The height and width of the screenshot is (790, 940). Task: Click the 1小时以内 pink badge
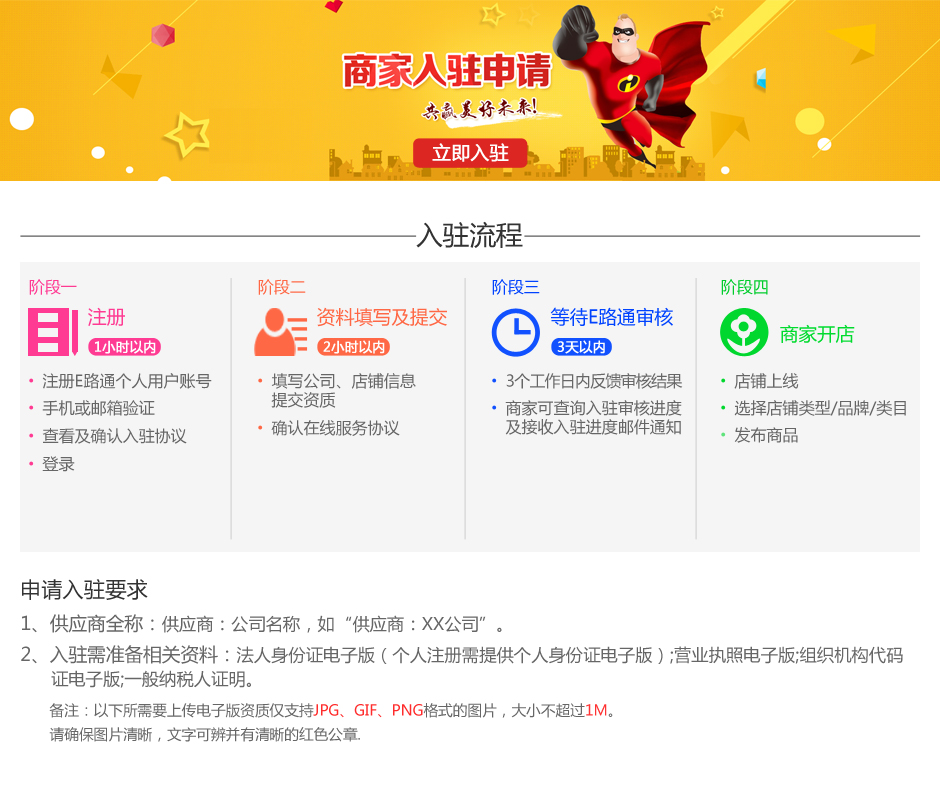(x=124, y=347)
